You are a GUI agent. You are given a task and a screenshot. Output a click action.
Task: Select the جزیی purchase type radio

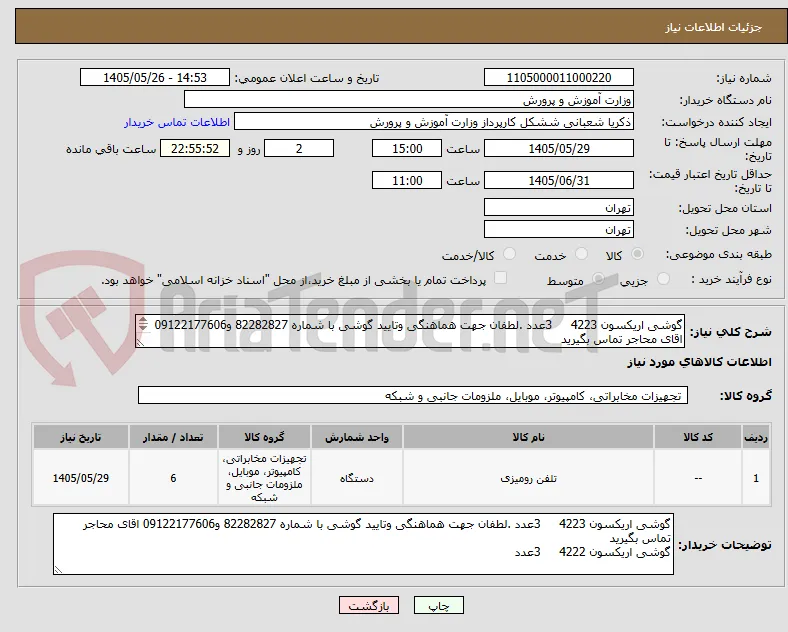click(663, 279)
